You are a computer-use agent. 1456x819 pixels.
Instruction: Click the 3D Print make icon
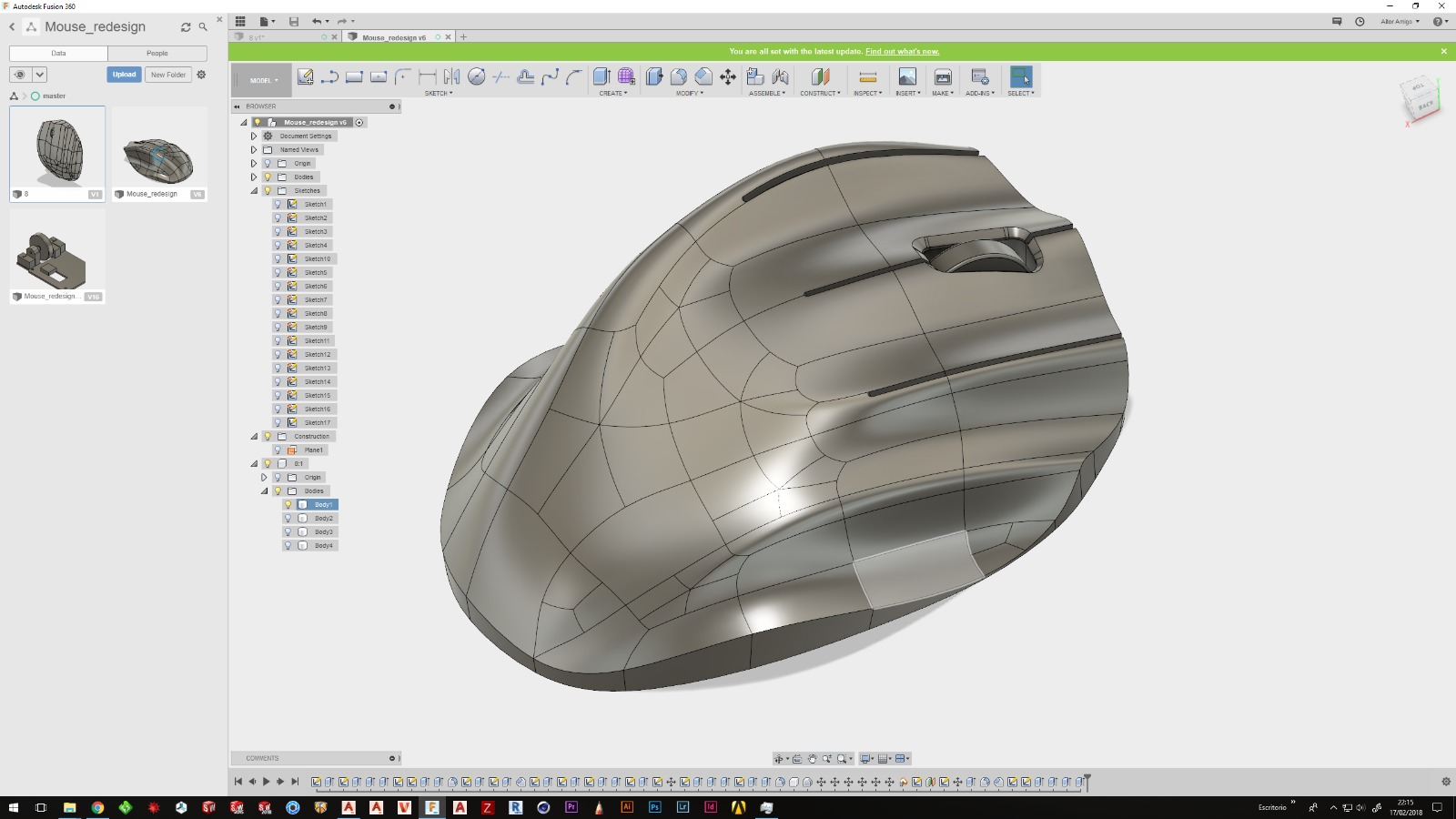click(943, 77)
